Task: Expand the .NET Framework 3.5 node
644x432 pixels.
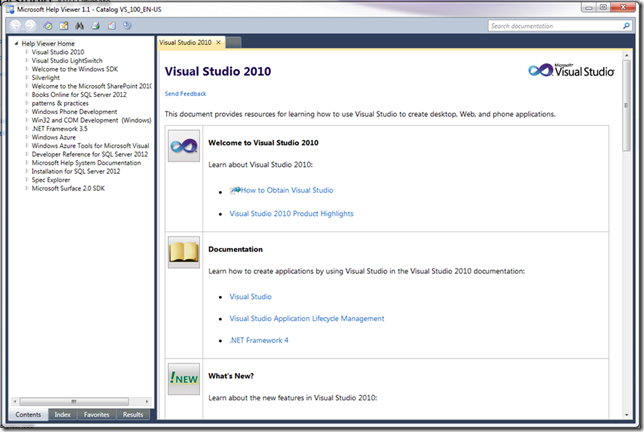Action: 27,129
